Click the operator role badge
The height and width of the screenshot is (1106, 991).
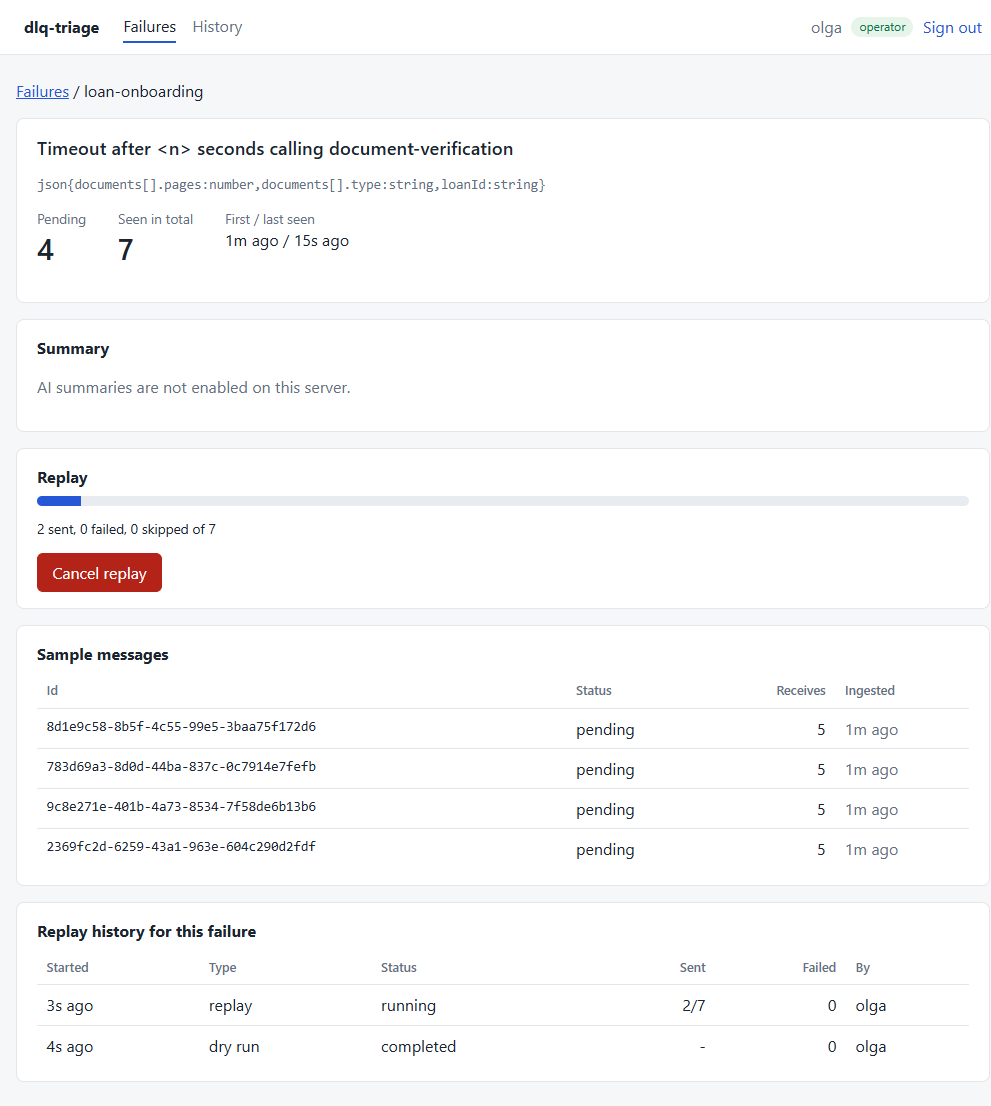coord(882,27)
